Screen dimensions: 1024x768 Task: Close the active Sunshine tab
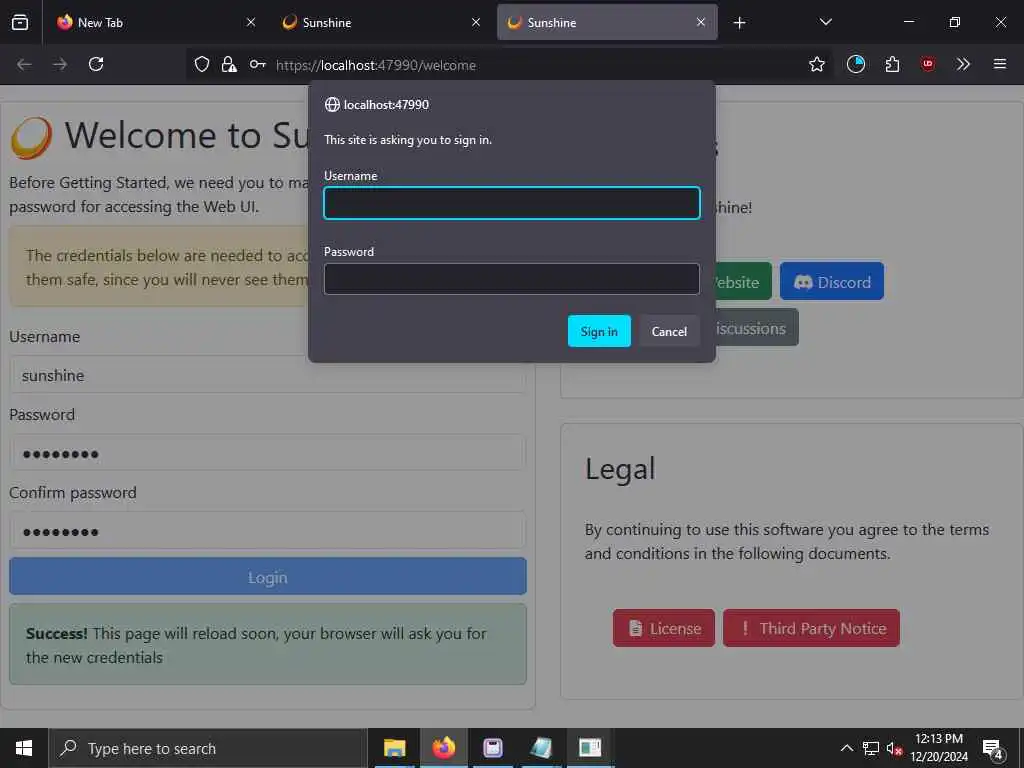(x=701, y=22)
